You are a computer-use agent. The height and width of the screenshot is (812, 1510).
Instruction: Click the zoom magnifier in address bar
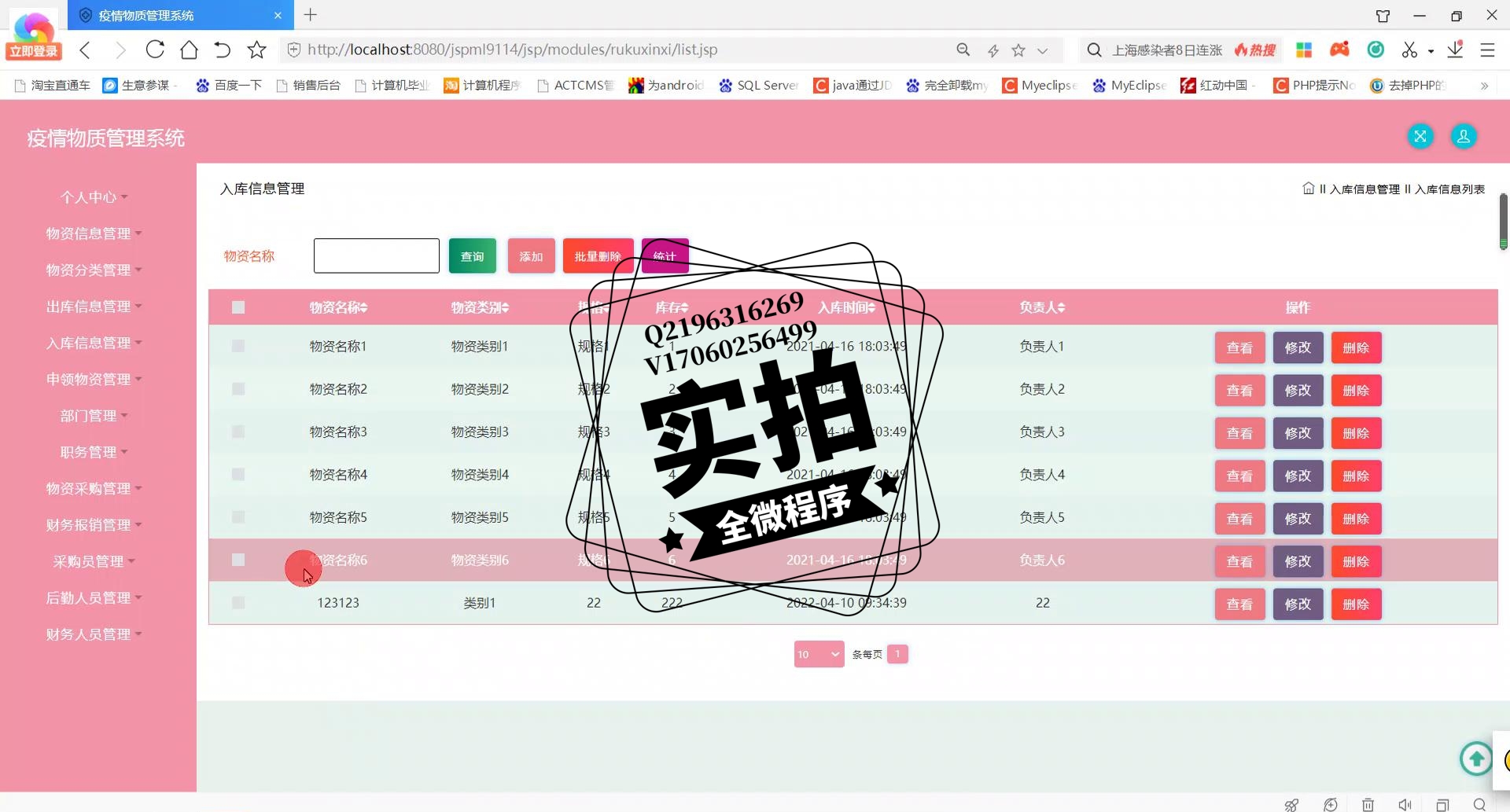coord(963,50)
